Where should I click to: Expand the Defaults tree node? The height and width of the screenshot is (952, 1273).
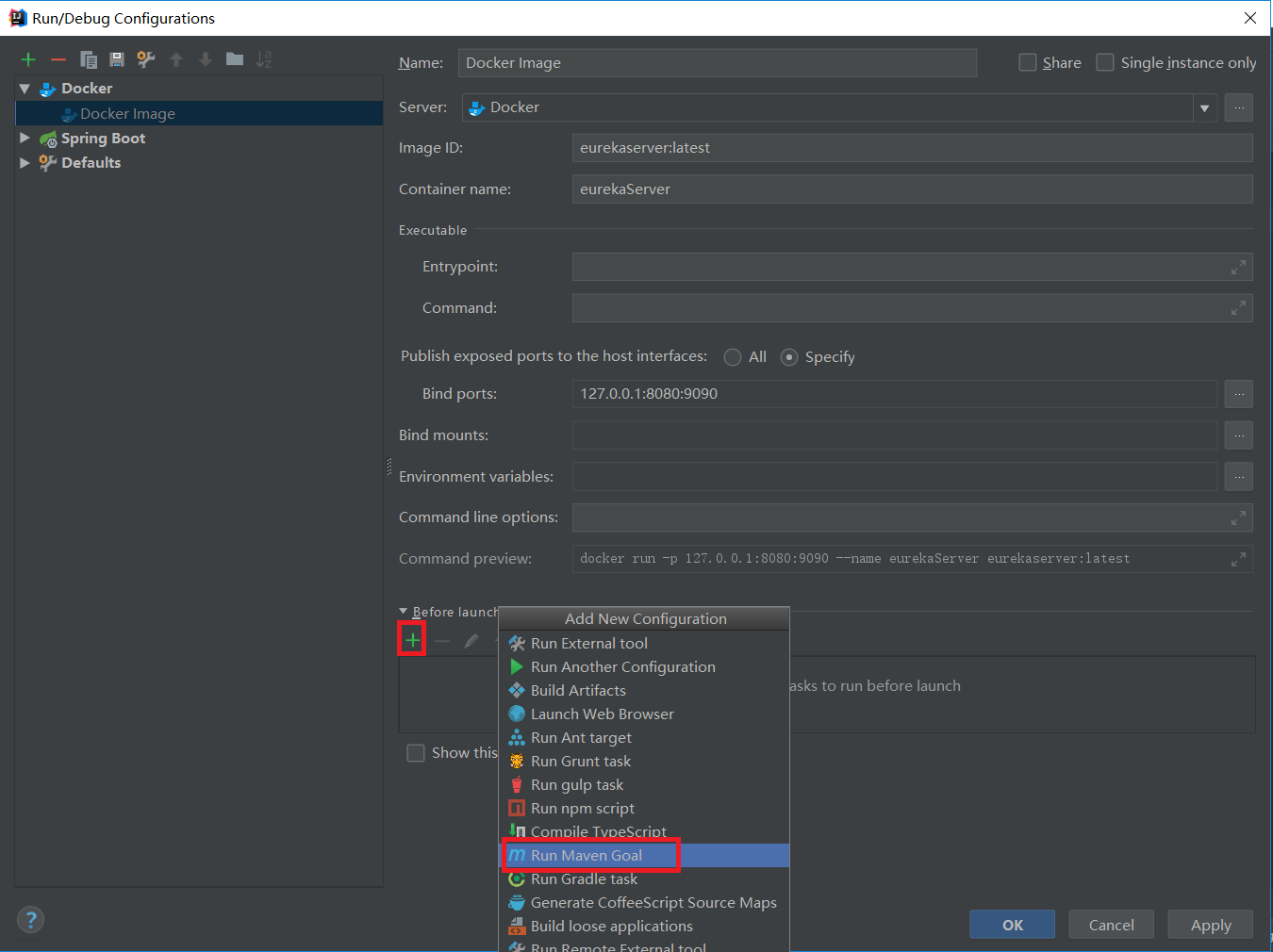click(25, 162)
